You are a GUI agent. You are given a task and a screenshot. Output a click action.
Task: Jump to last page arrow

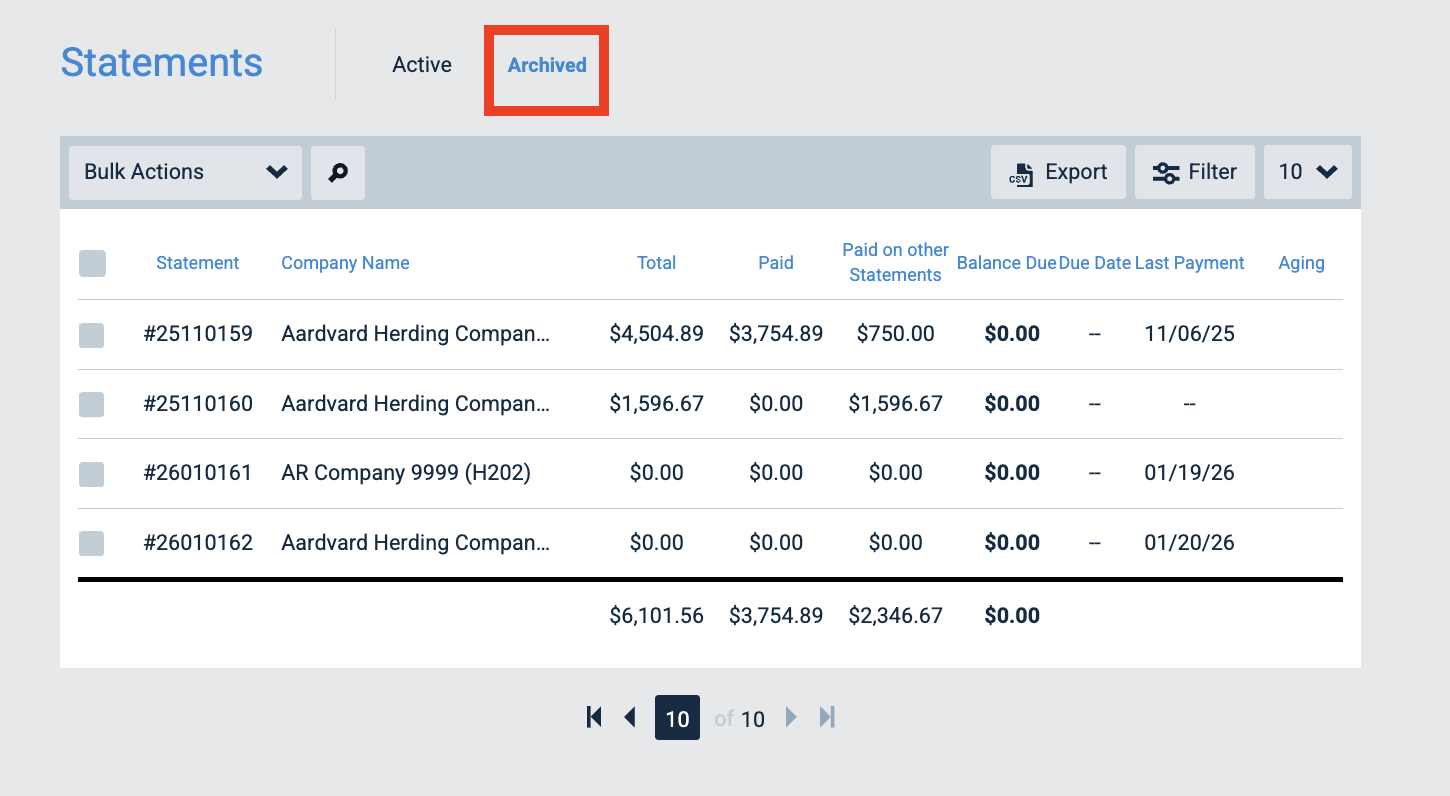(827, 717)
